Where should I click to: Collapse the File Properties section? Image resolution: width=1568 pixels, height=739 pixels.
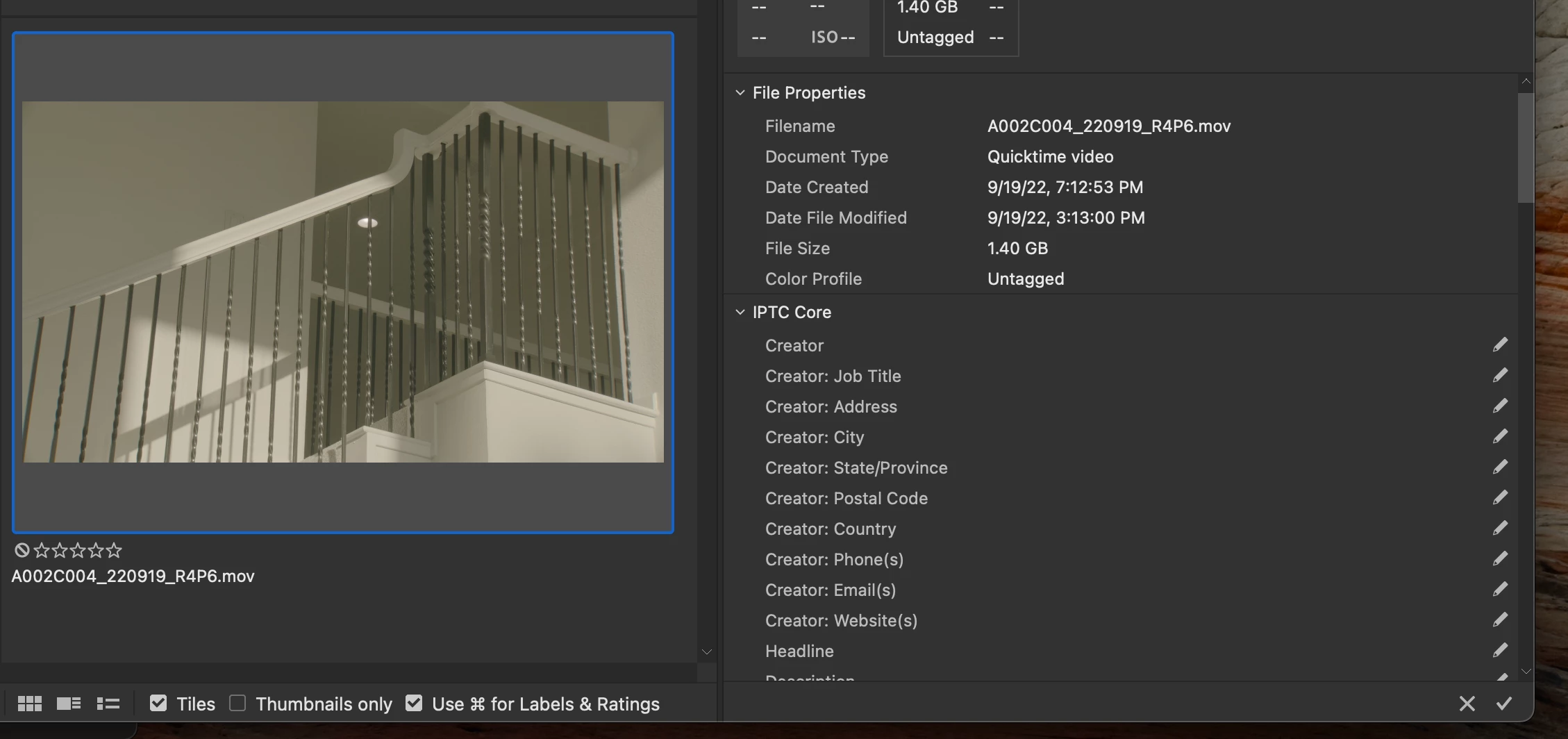pyautogui.click(x=740, y=92)
